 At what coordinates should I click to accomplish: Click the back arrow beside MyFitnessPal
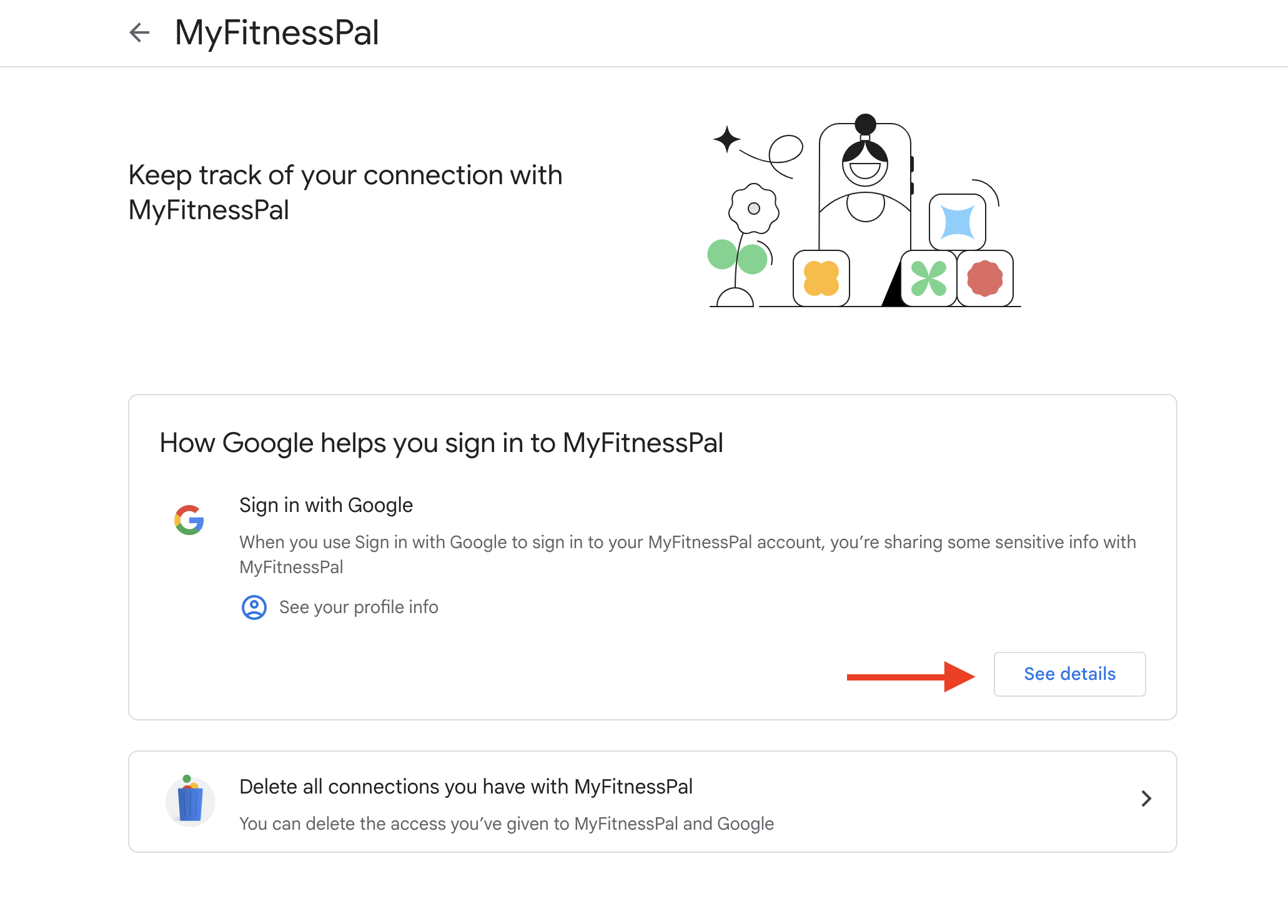point(139,32)
